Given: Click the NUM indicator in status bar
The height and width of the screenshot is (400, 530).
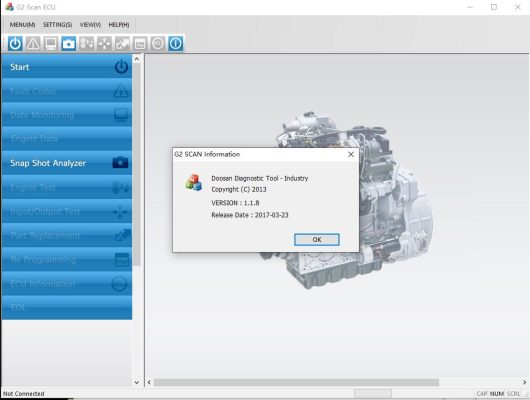Looking at the screenshot, I should (x=497, y=394).
